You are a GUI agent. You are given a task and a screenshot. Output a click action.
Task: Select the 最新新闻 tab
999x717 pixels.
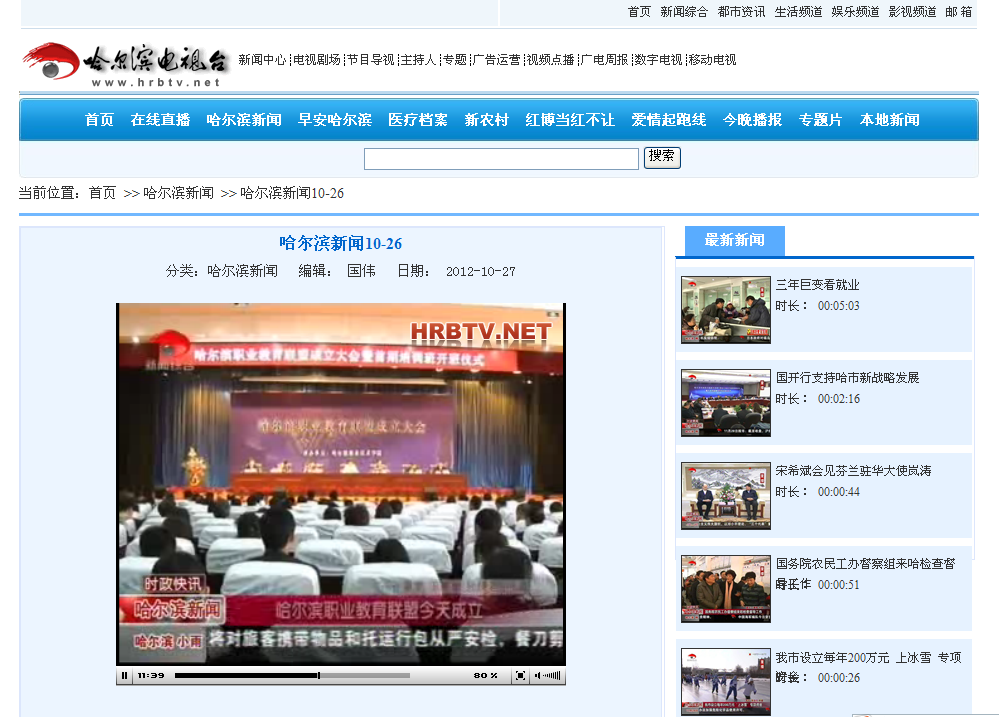(x=735, y=240)
